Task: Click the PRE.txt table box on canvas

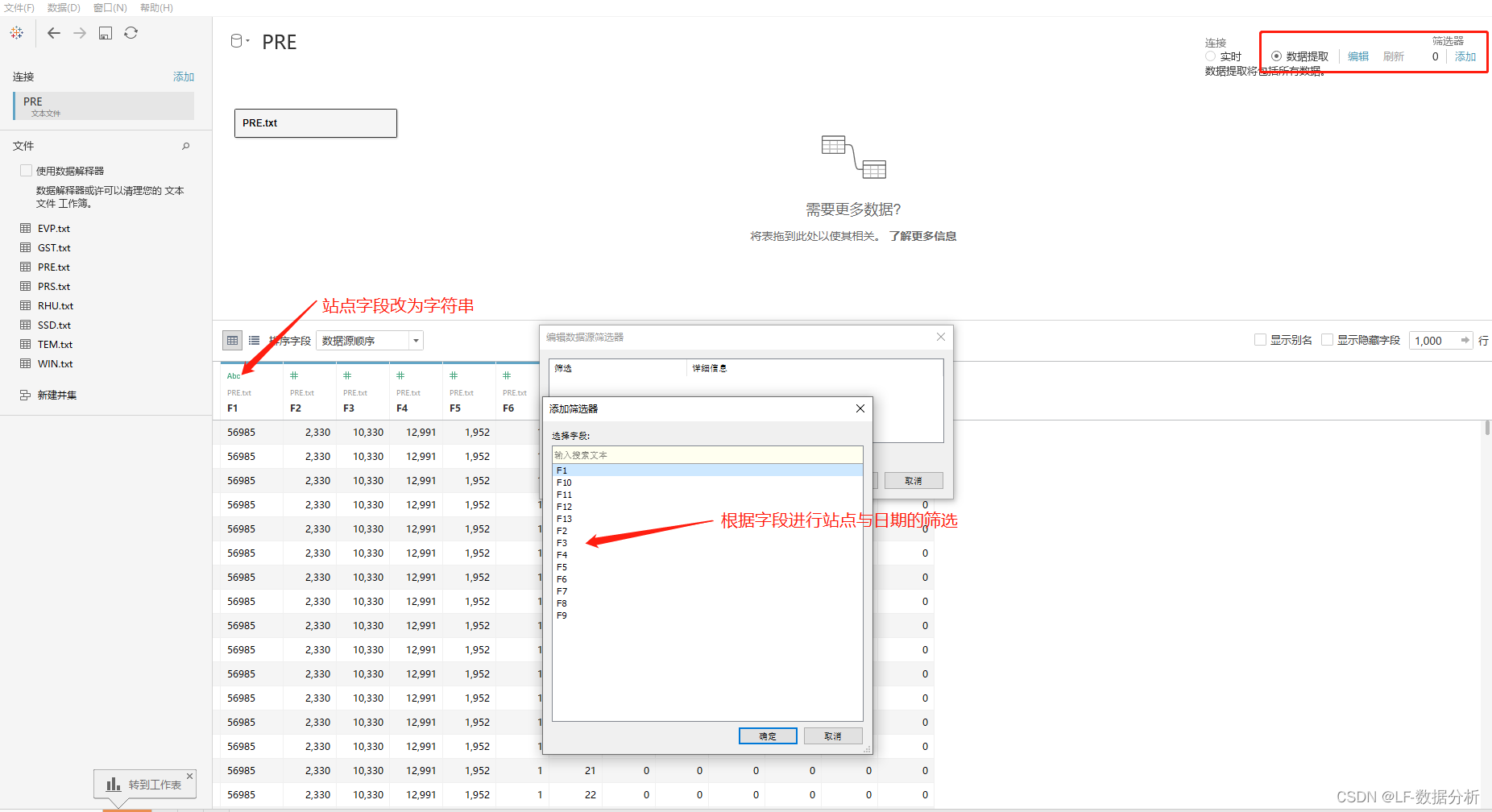Action: click(316, 123)
